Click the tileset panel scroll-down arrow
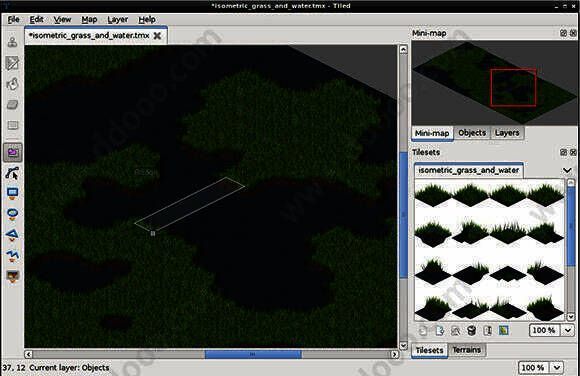The image size is (580, 376). [570, 317]
